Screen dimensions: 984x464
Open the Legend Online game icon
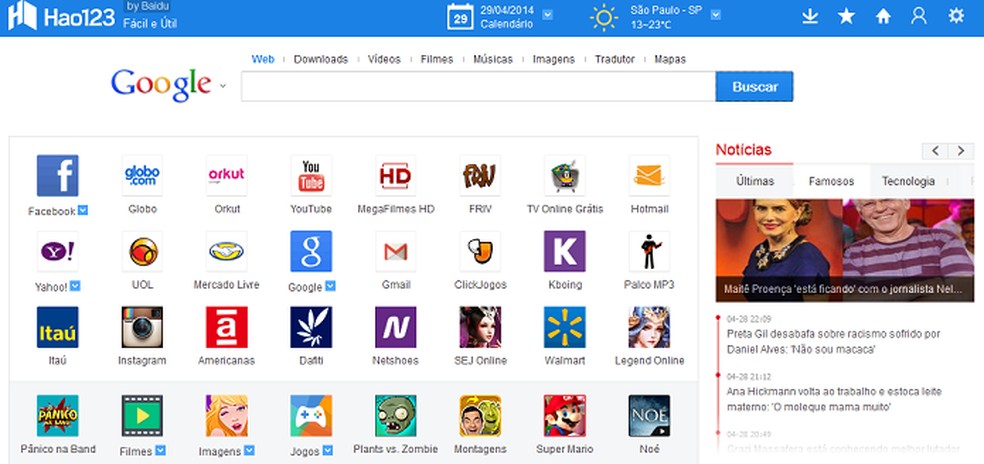click(x=649, y=327)
